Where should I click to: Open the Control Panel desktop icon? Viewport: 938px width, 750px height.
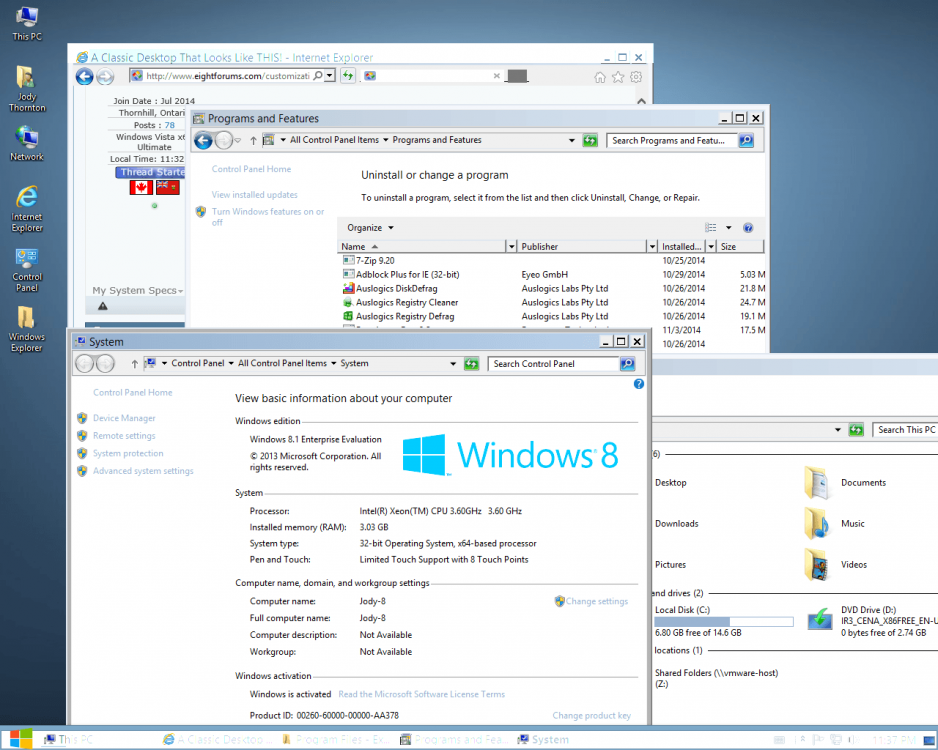pyautogui.click(x=27, y=269)
